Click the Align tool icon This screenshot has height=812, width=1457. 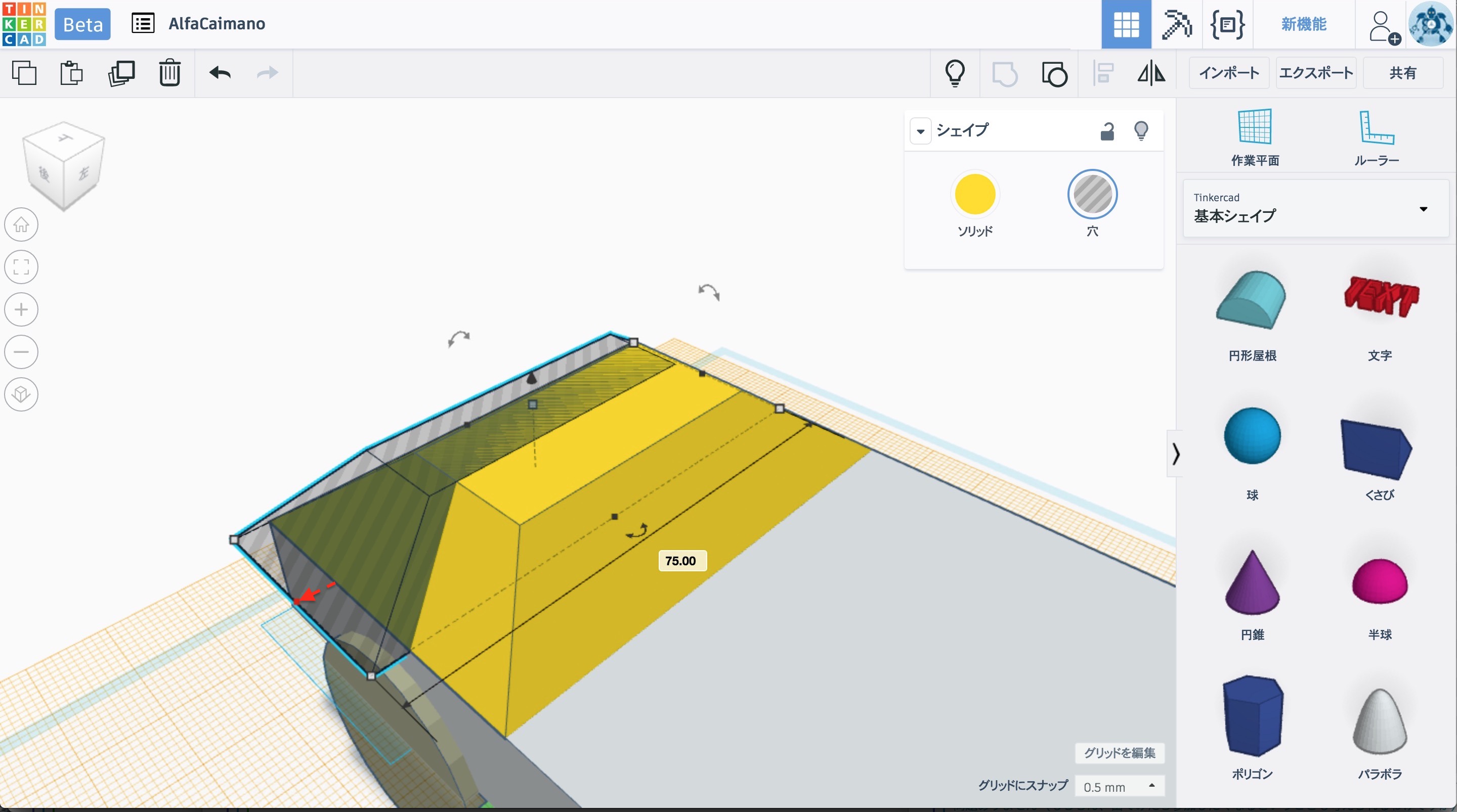pos(1103,73)
